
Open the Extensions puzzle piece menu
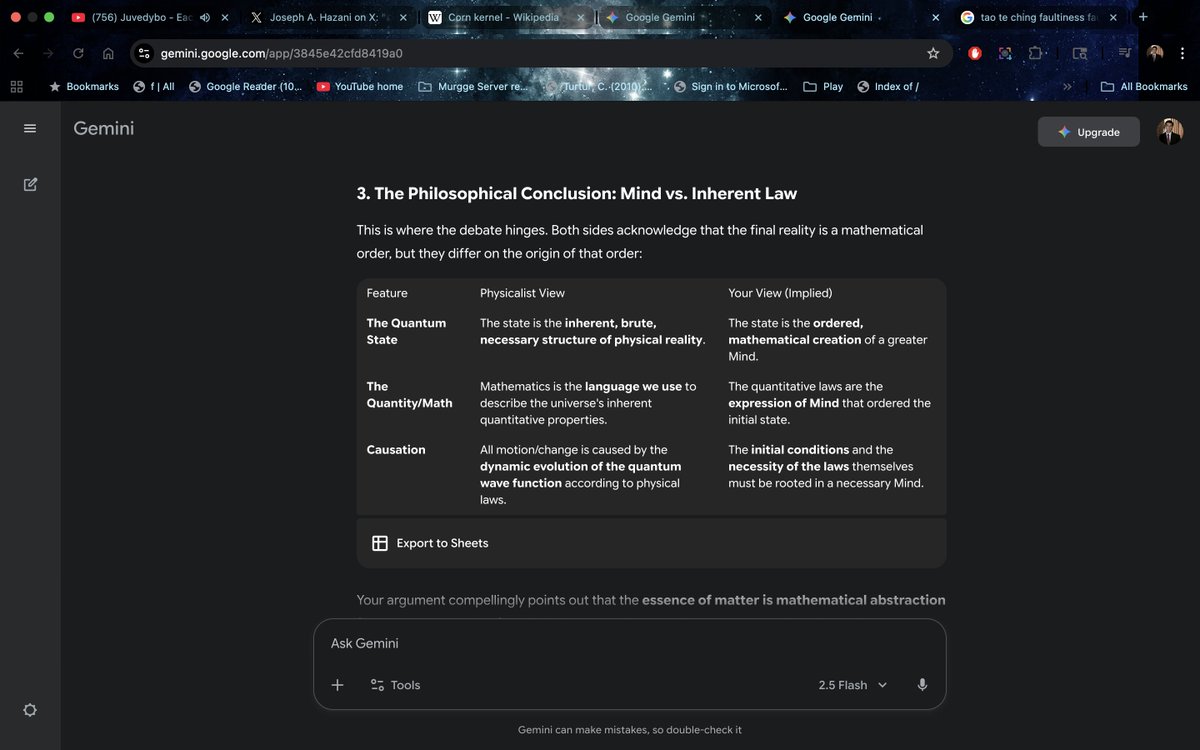pos(1035,53)
